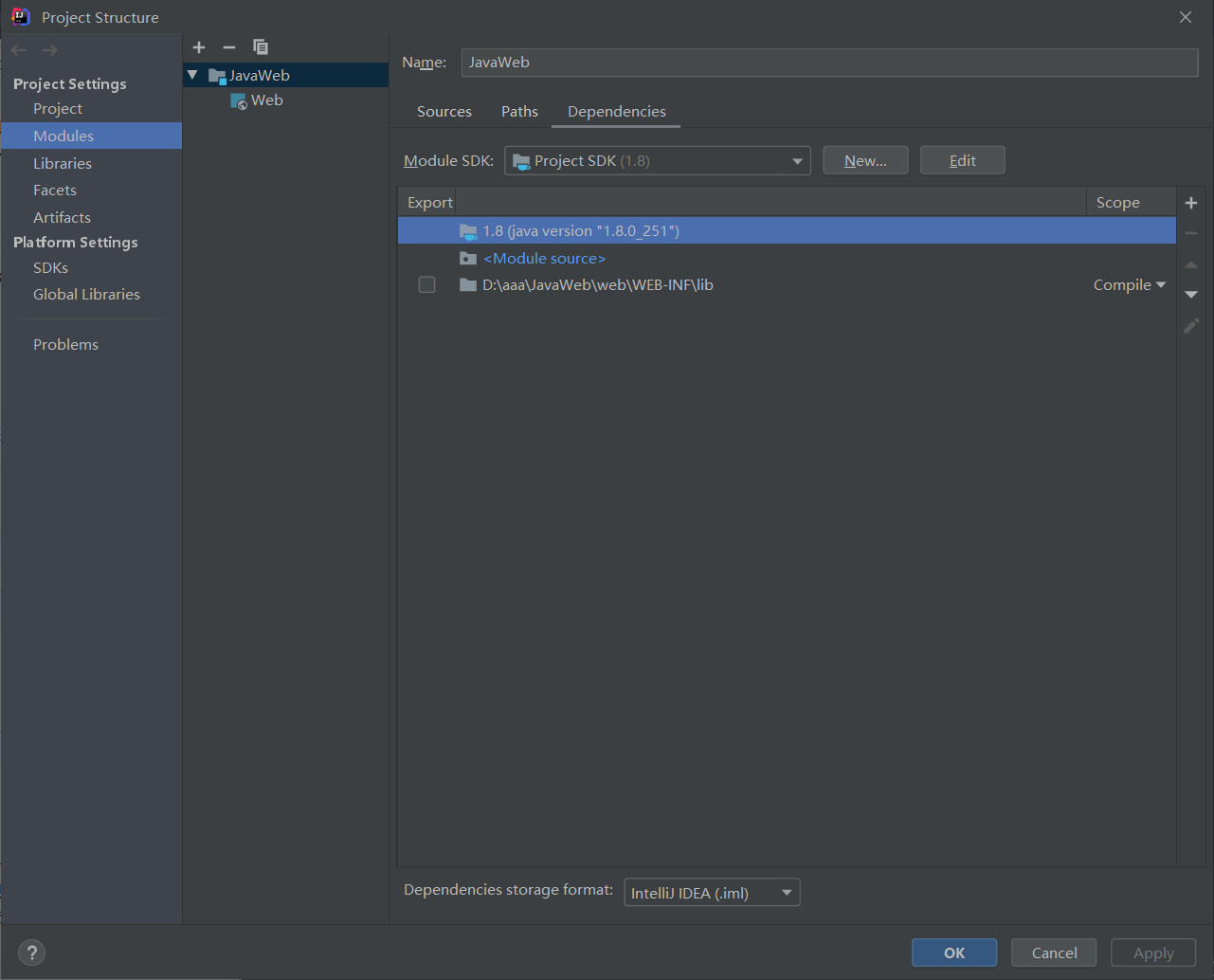The height and width of the screenshot is (980, 1214).
Task: Click the New... SDK button
Action: (x=865, y=161)
